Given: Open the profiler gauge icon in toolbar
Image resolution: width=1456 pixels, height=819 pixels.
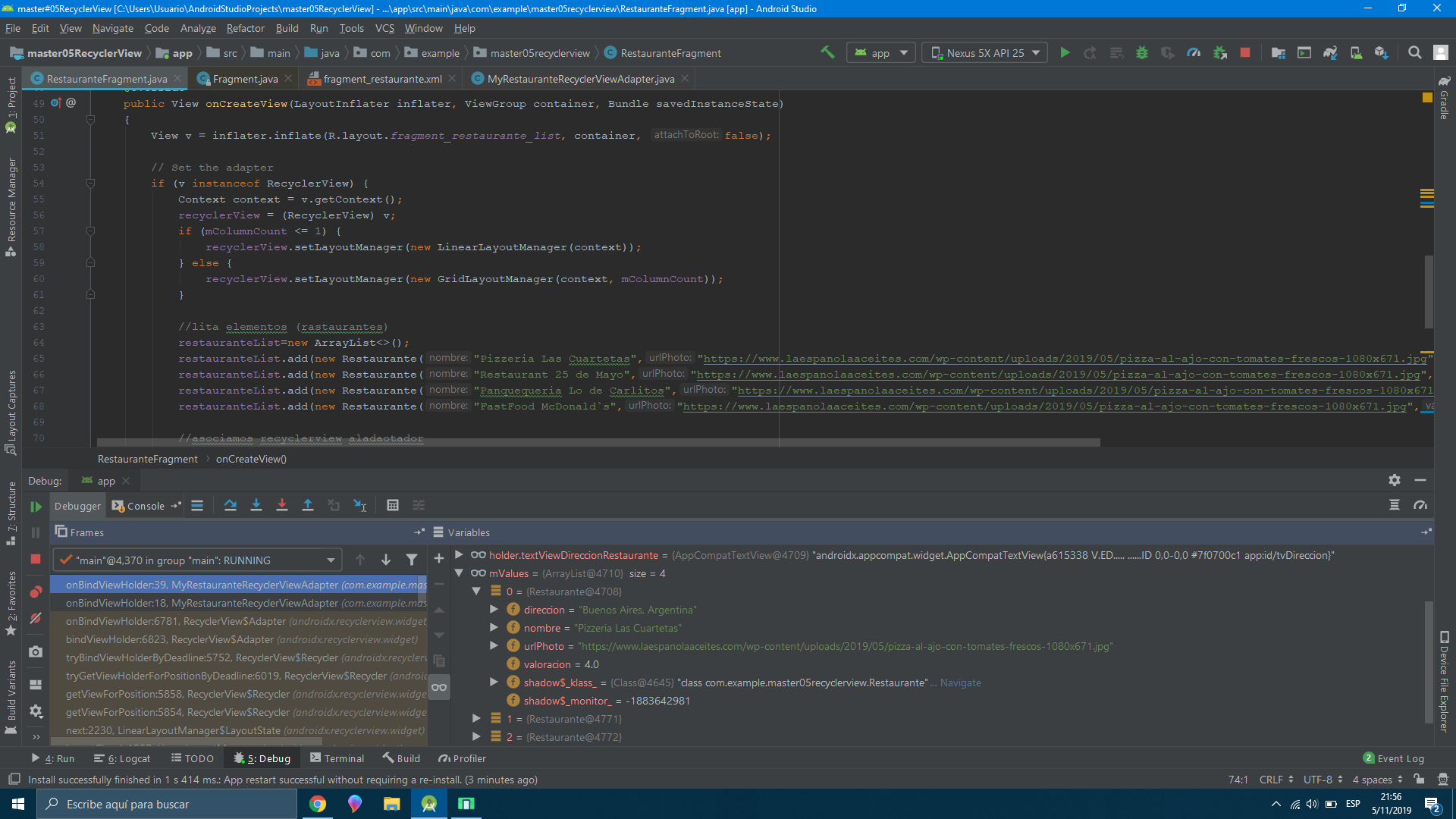Looking at the screenshot, I should point(1193,52).
